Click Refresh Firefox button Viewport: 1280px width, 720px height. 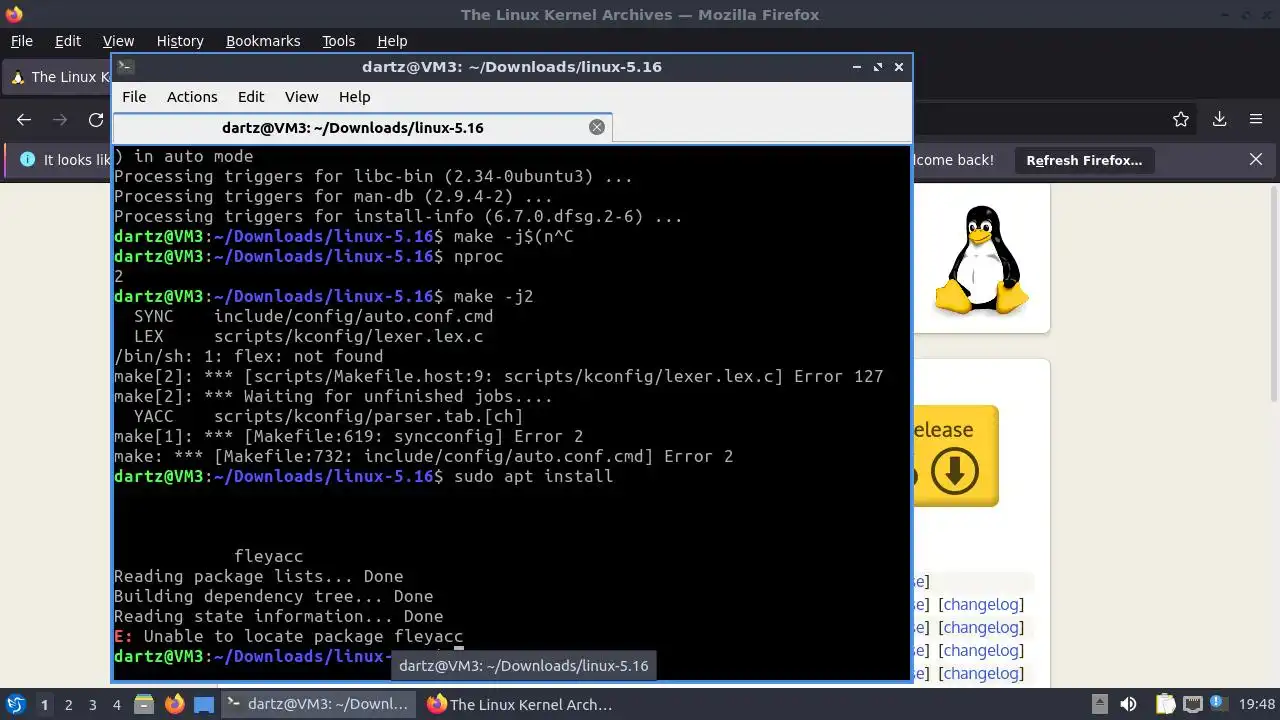click(x=1084, y=160)
